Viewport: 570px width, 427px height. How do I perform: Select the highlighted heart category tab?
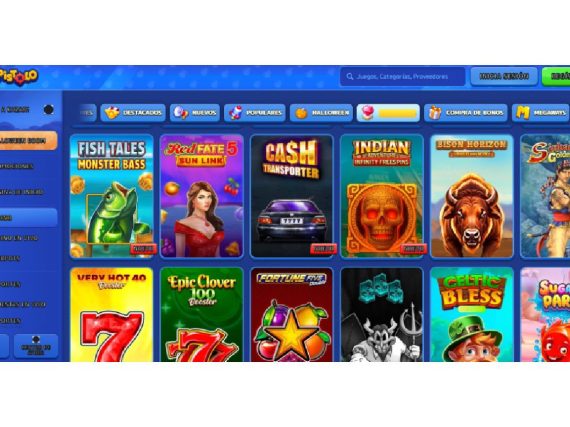[x=388, y=113]
